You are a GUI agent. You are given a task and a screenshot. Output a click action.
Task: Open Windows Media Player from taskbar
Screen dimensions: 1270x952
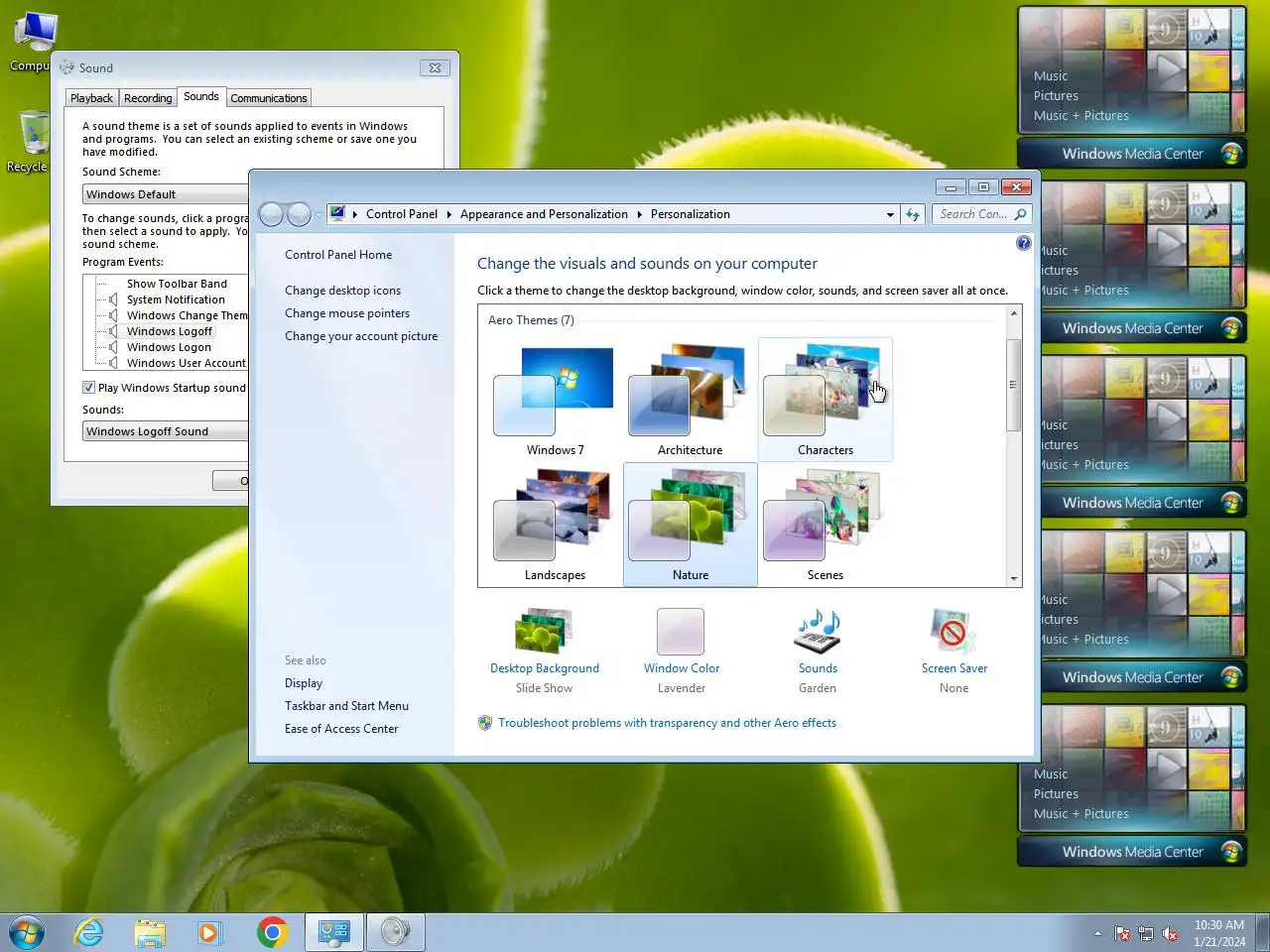pos(209,932)
